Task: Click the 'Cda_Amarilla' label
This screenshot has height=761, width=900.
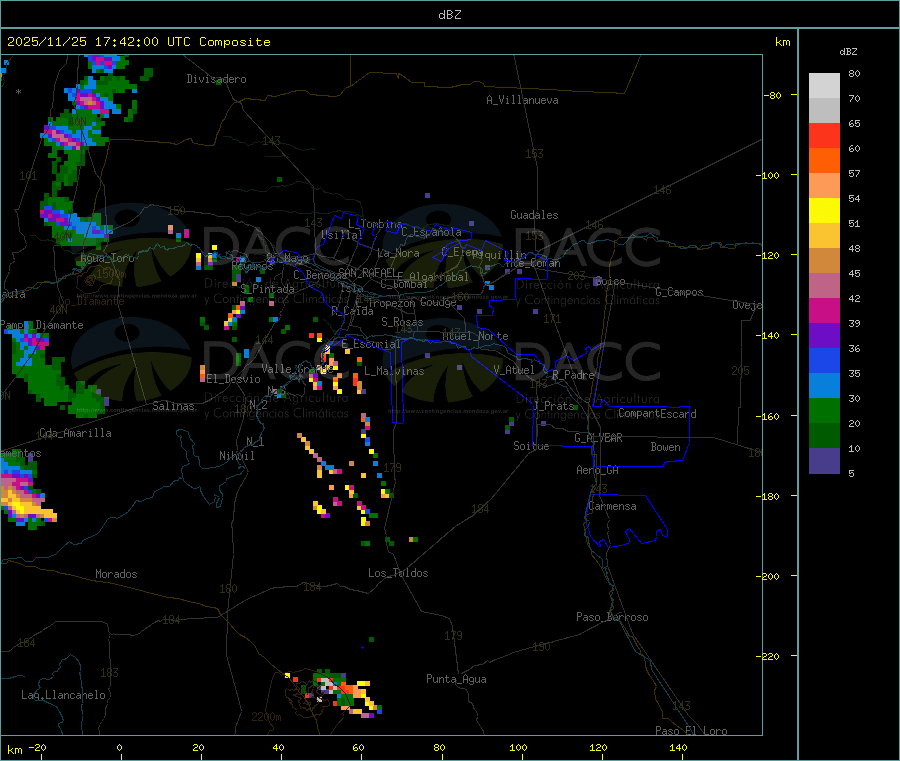Action: (75, 433)
